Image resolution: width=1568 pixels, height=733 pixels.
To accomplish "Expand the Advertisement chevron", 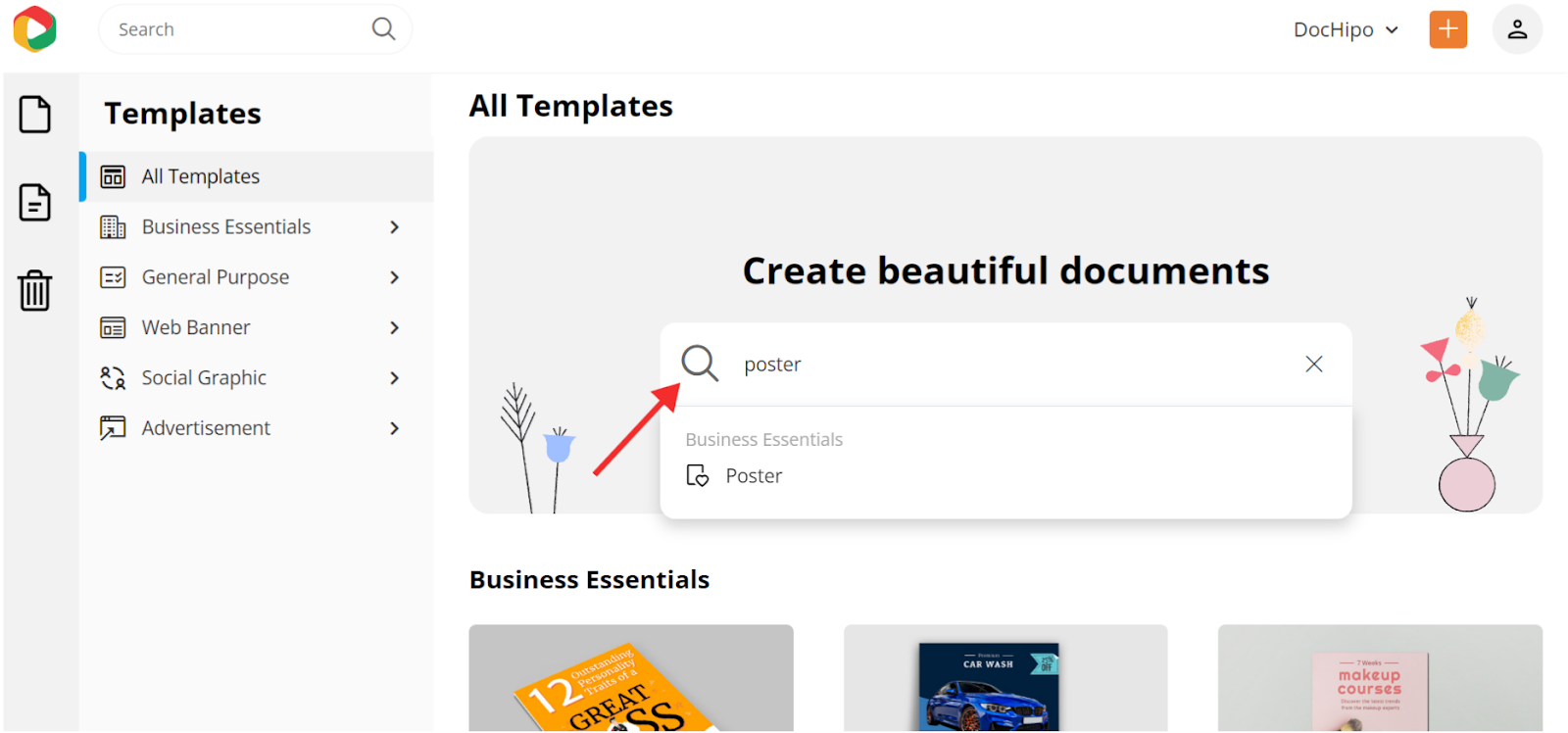I will point(394,428).
